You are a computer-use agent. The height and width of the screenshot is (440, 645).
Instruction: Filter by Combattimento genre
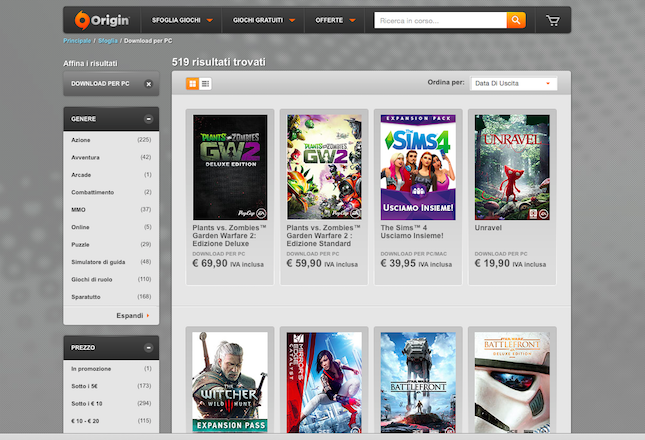[x=111, y=192]
